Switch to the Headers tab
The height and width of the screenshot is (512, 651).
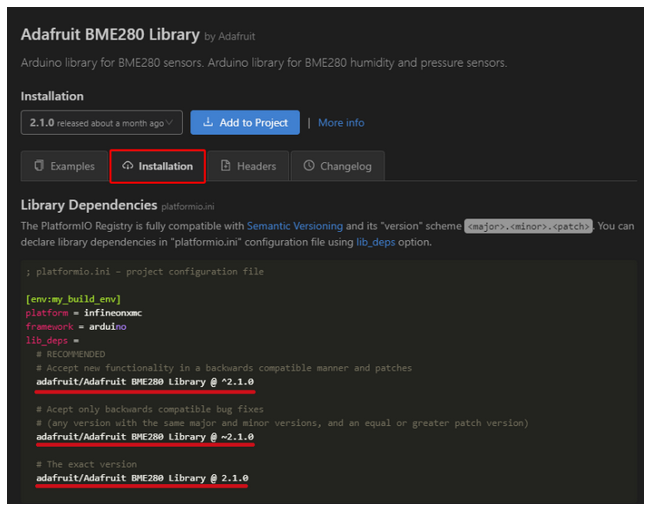248,166
